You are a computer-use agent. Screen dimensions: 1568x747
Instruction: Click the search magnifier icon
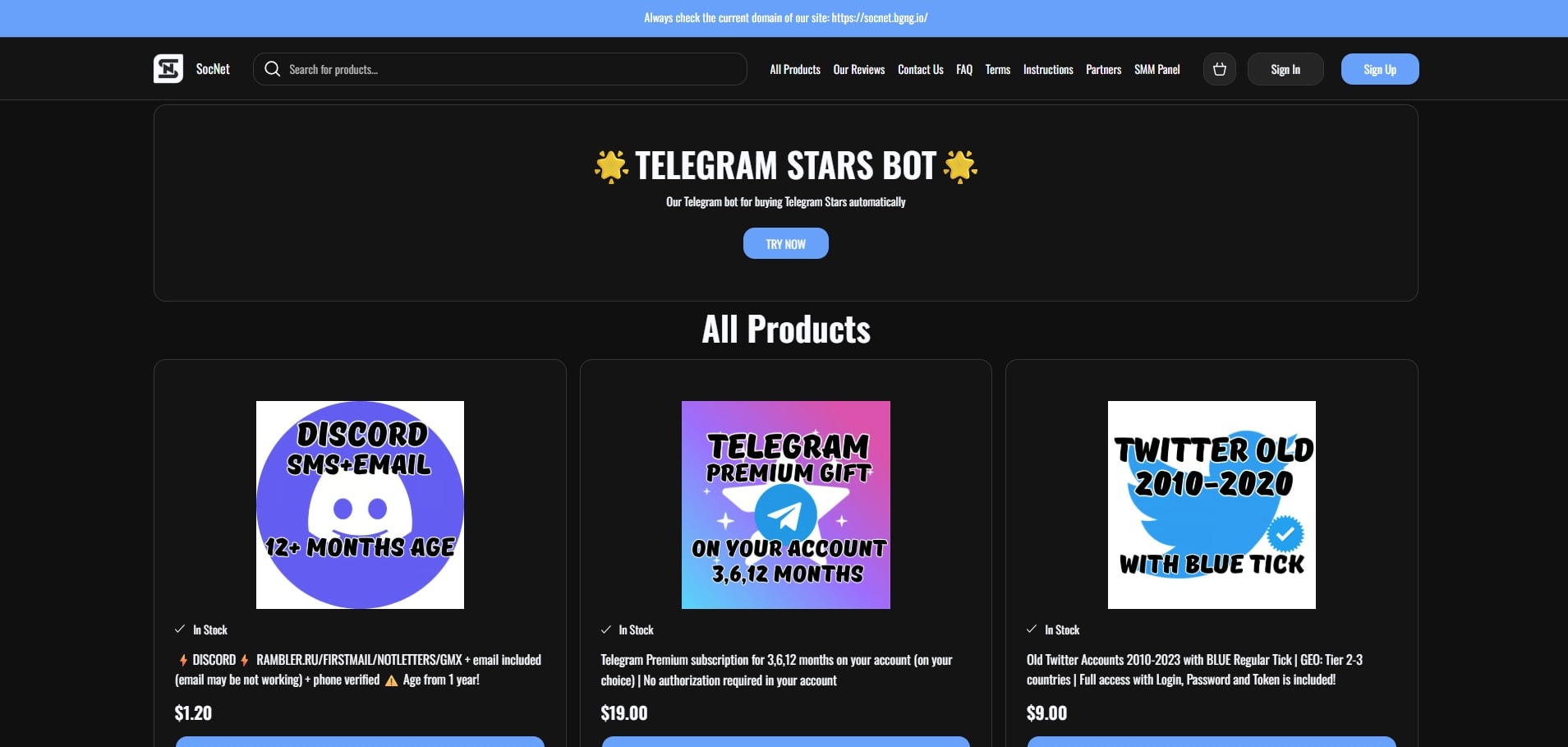(x=273, y=69)
